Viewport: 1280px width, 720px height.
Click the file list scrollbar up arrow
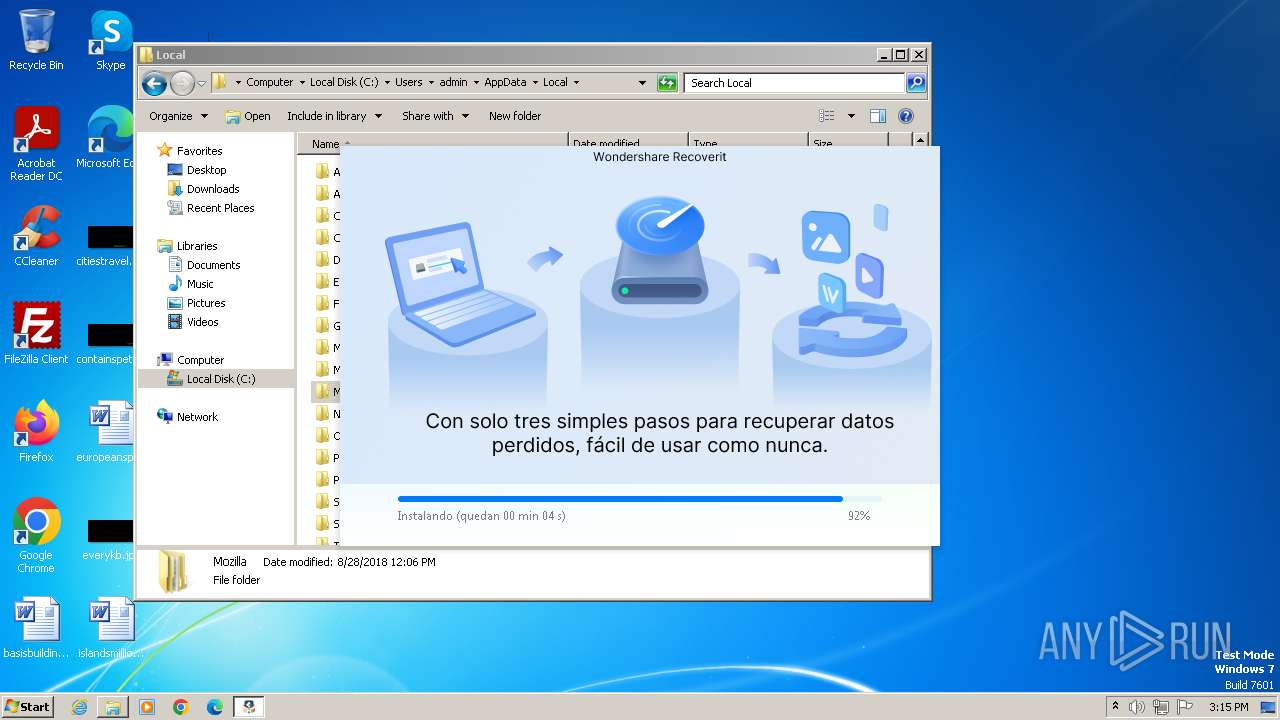pos(921,141)
